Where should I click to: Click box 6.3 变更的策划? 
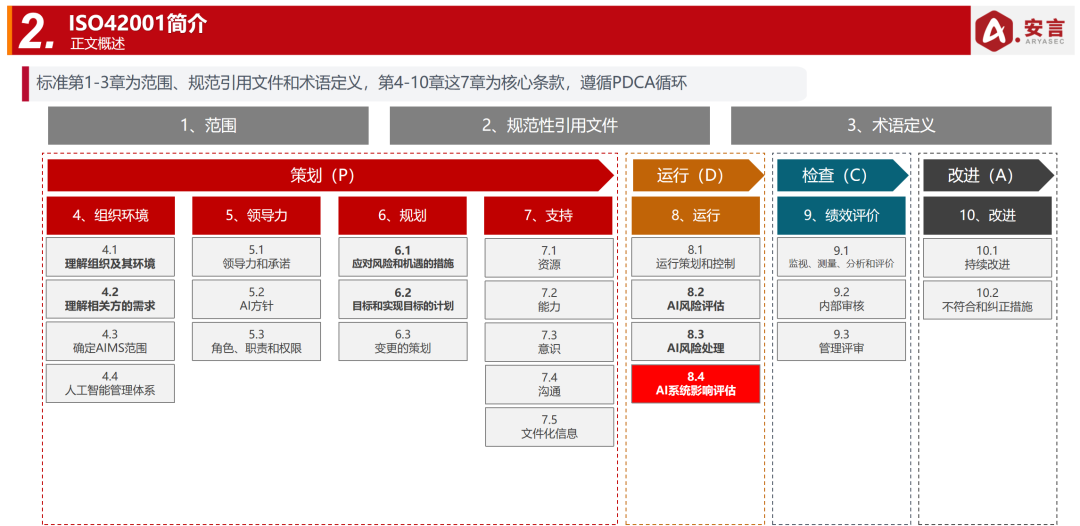coord(402,341)
